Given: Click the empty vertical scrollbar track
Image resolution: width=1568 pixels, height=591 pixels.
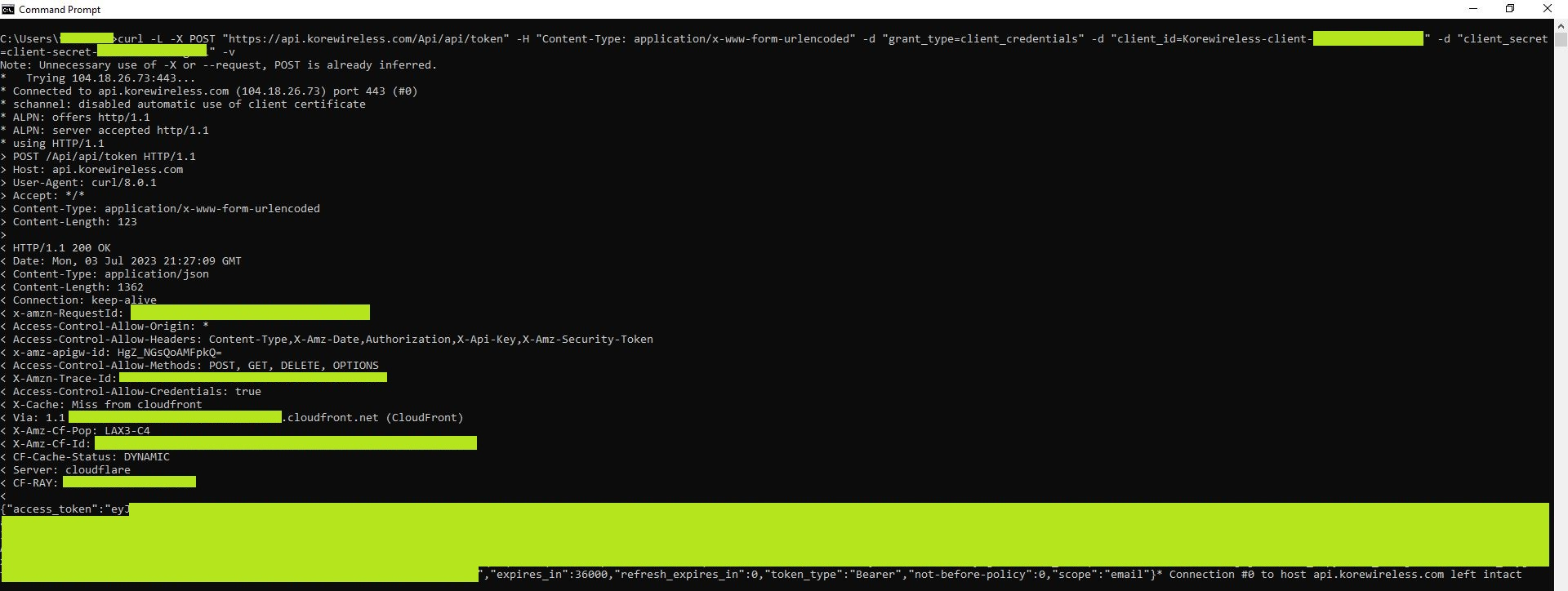Looking at the screenshot, I should pos(1561,327).
